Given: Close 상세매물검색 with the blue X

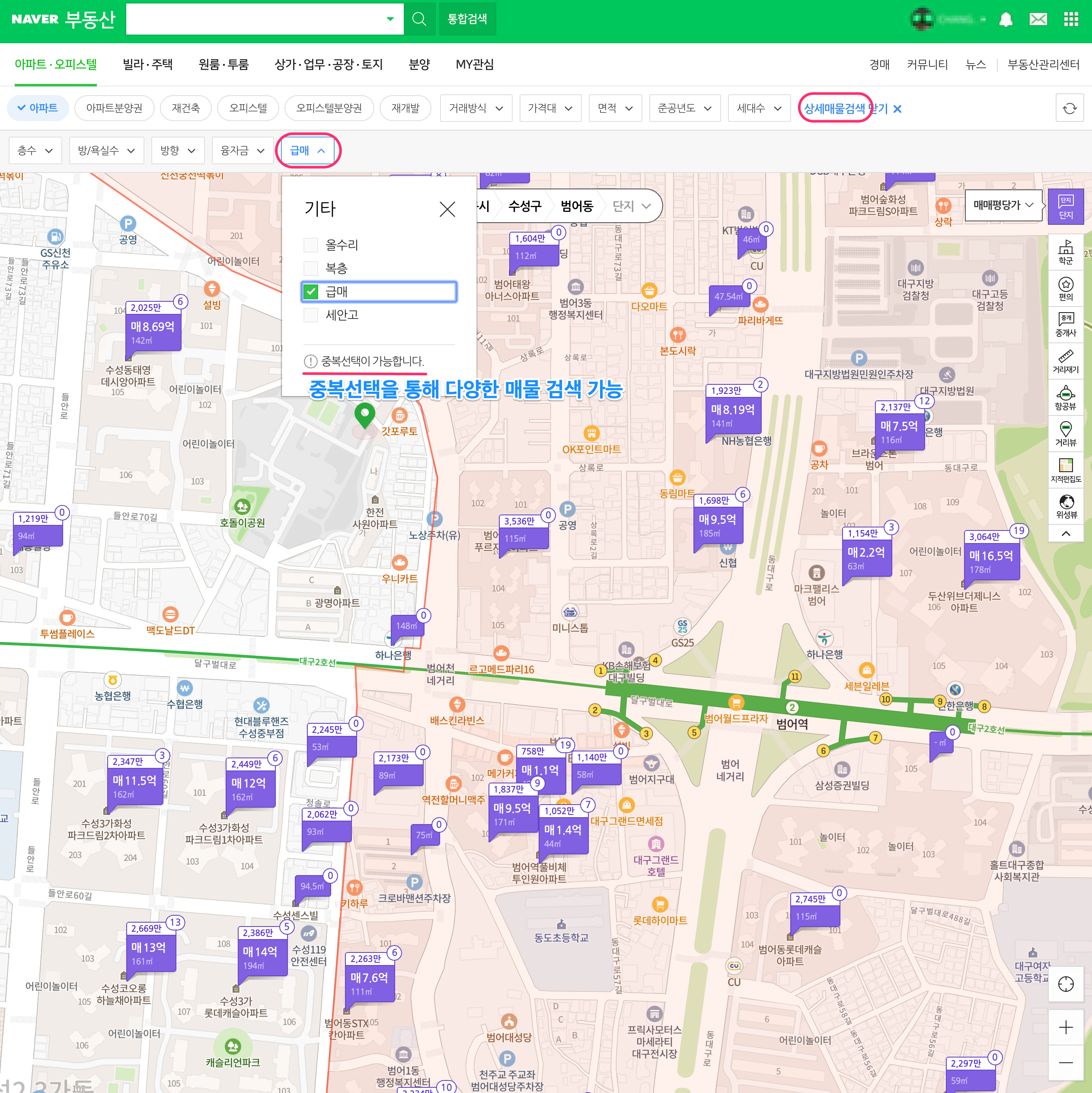Looking at the screenshot, I should (897, 109).
